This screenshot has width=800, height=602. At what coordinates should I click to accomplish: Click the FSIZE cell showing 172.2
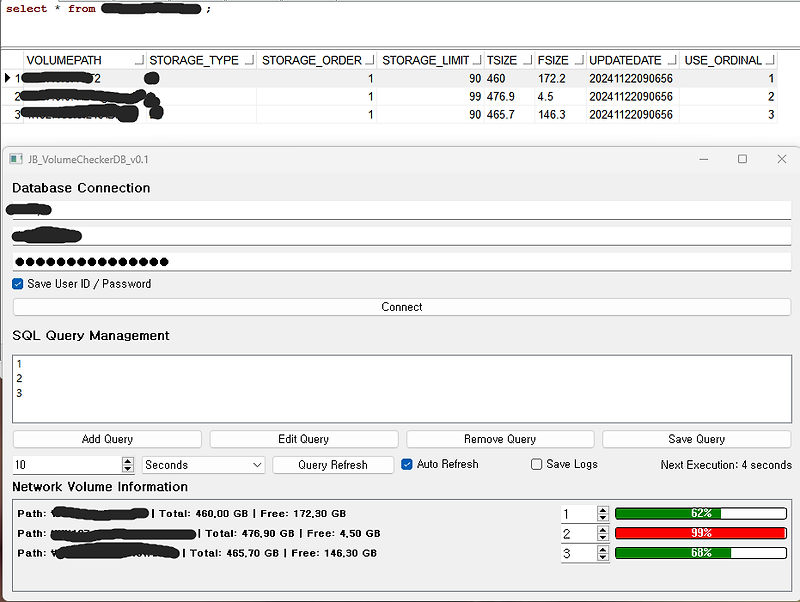560,79
